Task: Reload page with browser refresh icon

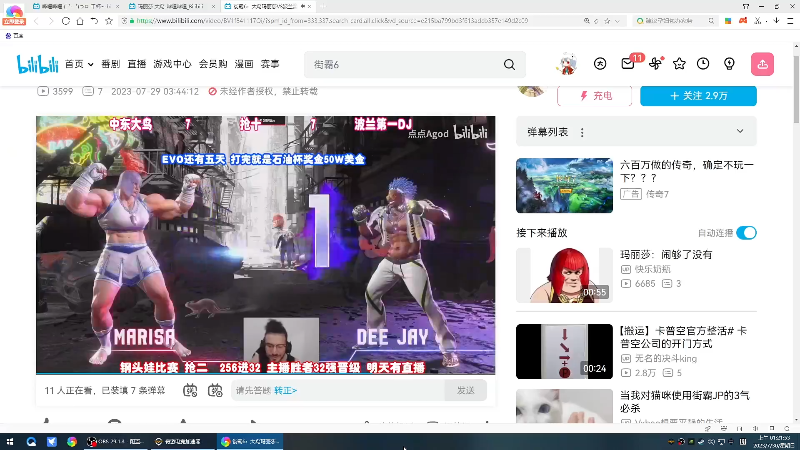Action: 66,21
